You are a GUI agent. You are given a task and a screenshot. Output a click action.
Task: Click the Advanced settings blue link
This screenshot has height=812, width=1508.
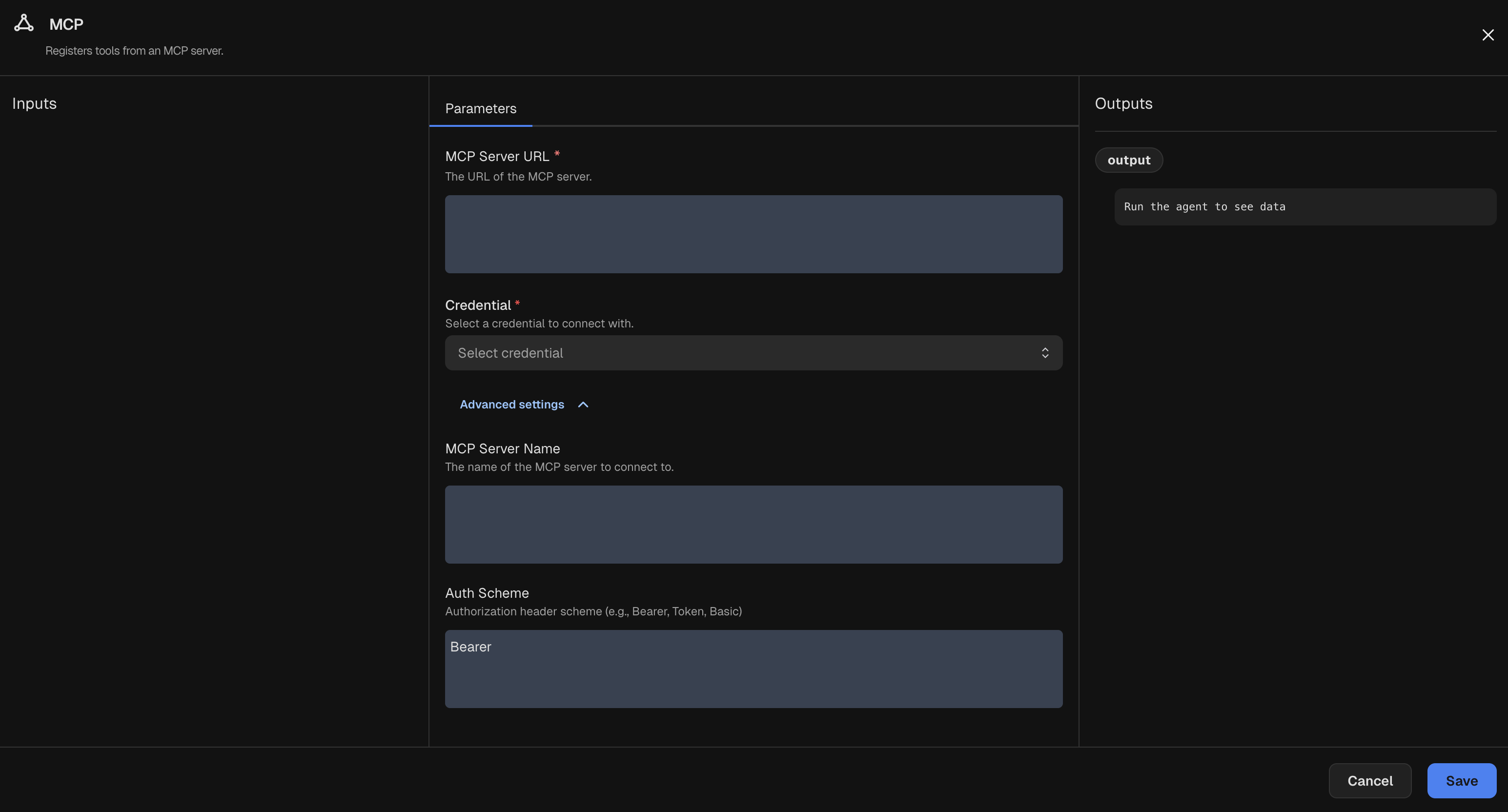coord(511,404)
